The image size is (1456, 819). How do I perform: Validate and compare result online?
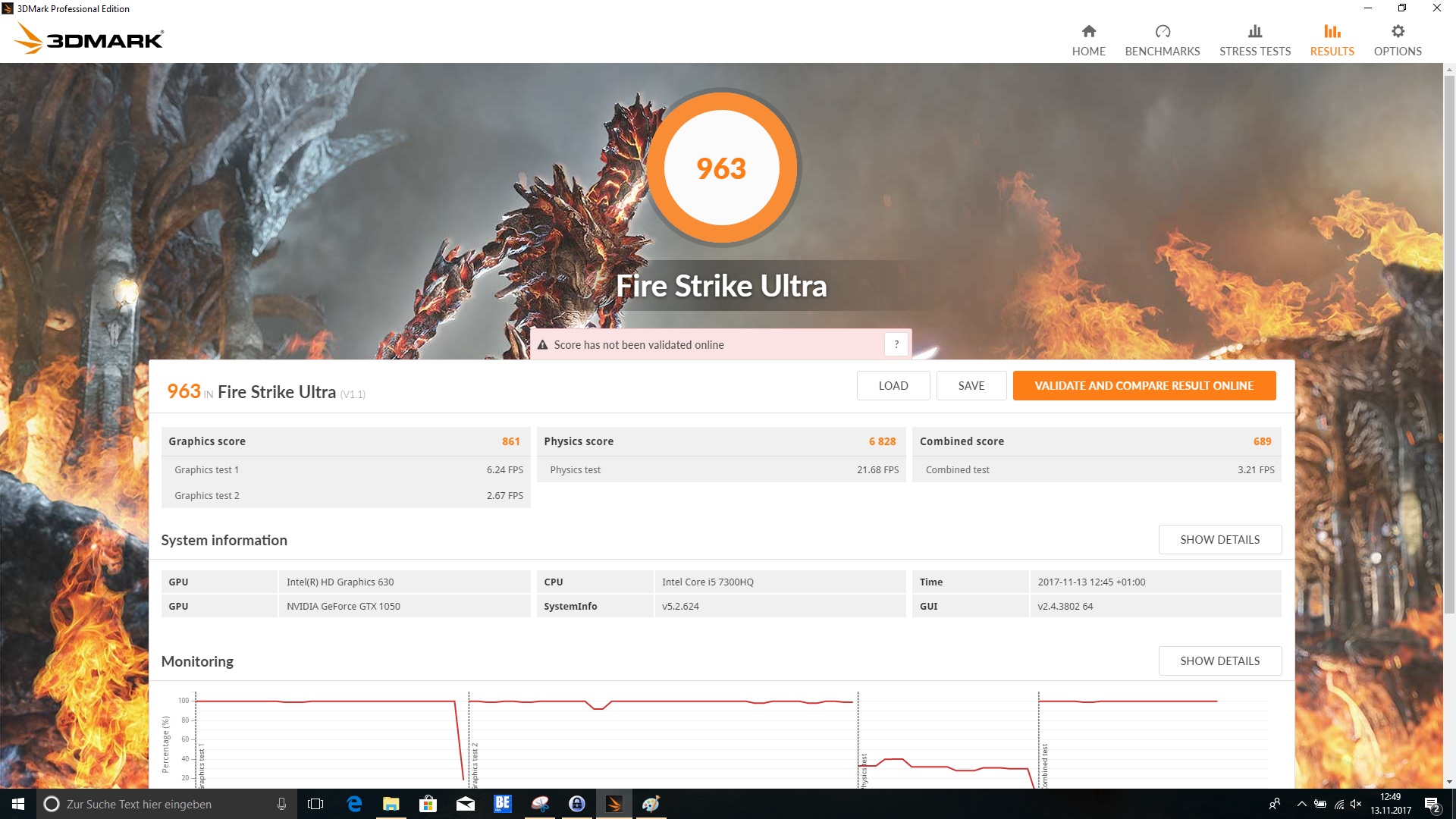pyautogui.click(x=1144, y=385)
